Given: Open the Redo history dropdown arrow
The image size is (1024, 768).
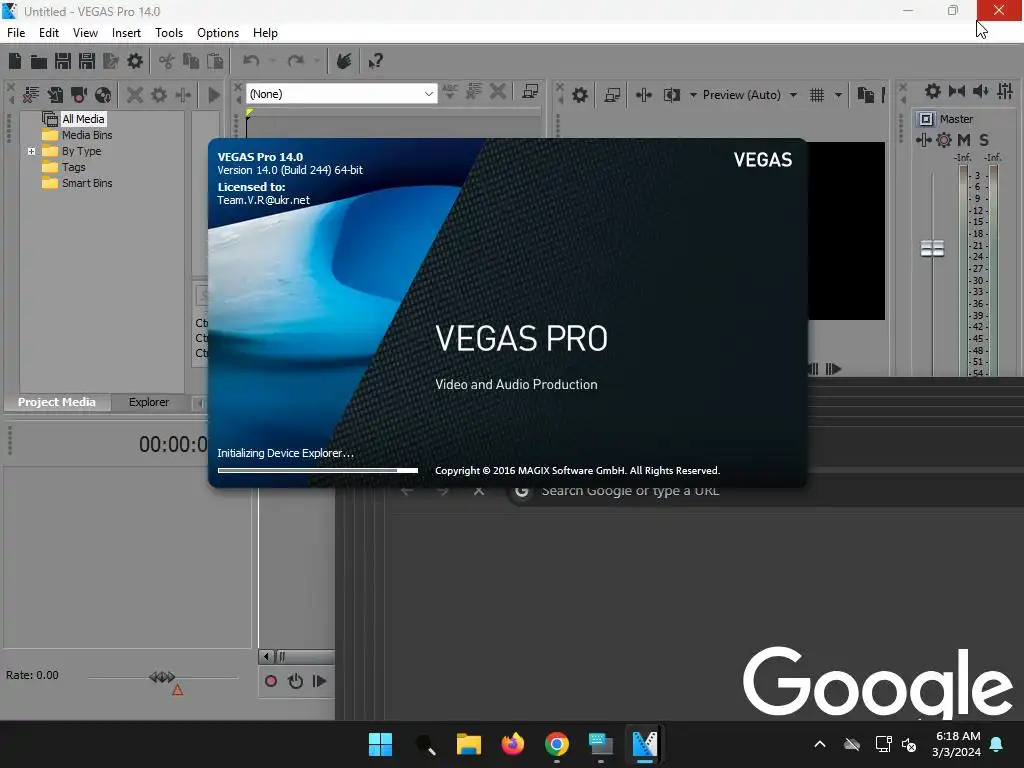Looking at the screenshot, I should [x=317, y=61].
